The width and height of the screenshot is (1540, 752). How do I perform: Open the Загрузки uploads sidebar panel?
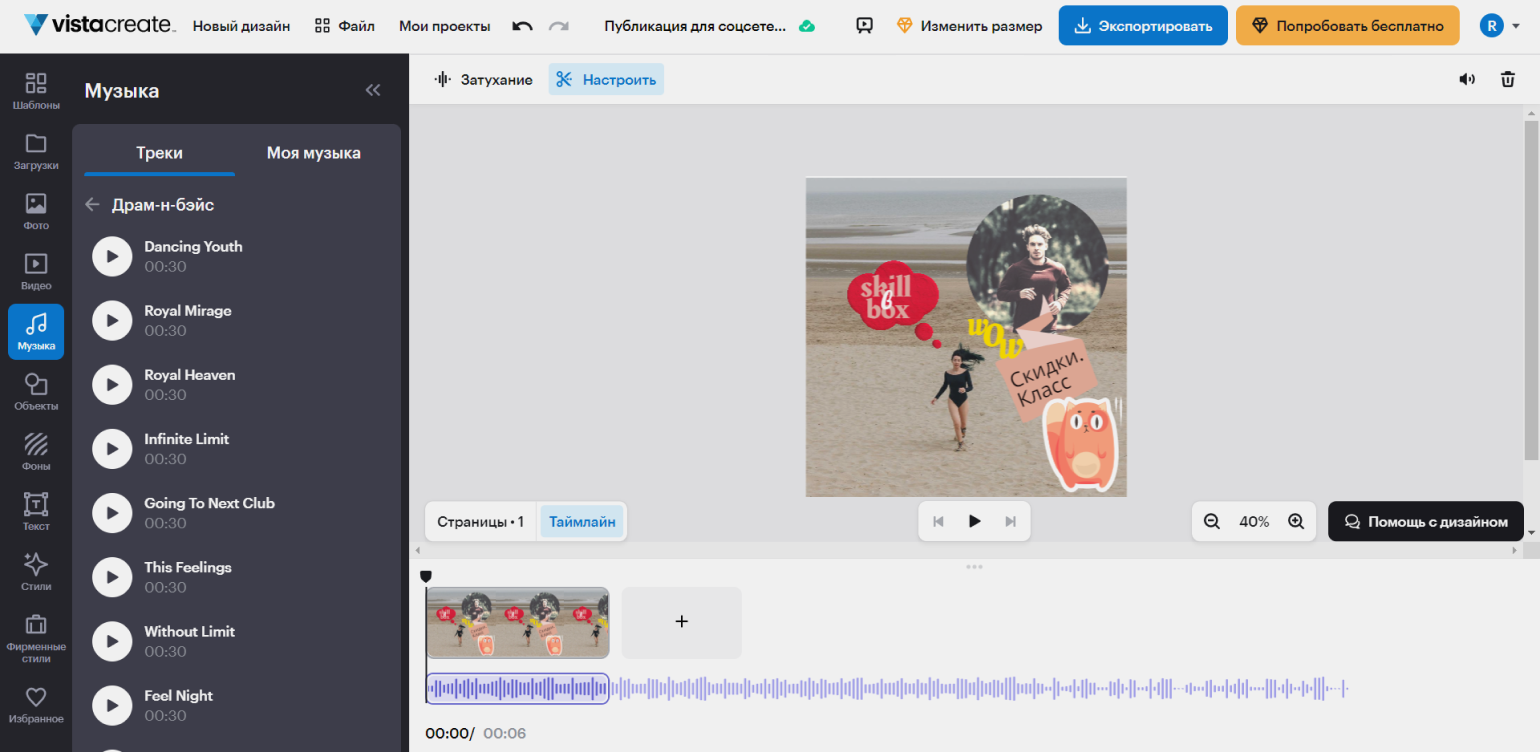(x=36, y=151)
